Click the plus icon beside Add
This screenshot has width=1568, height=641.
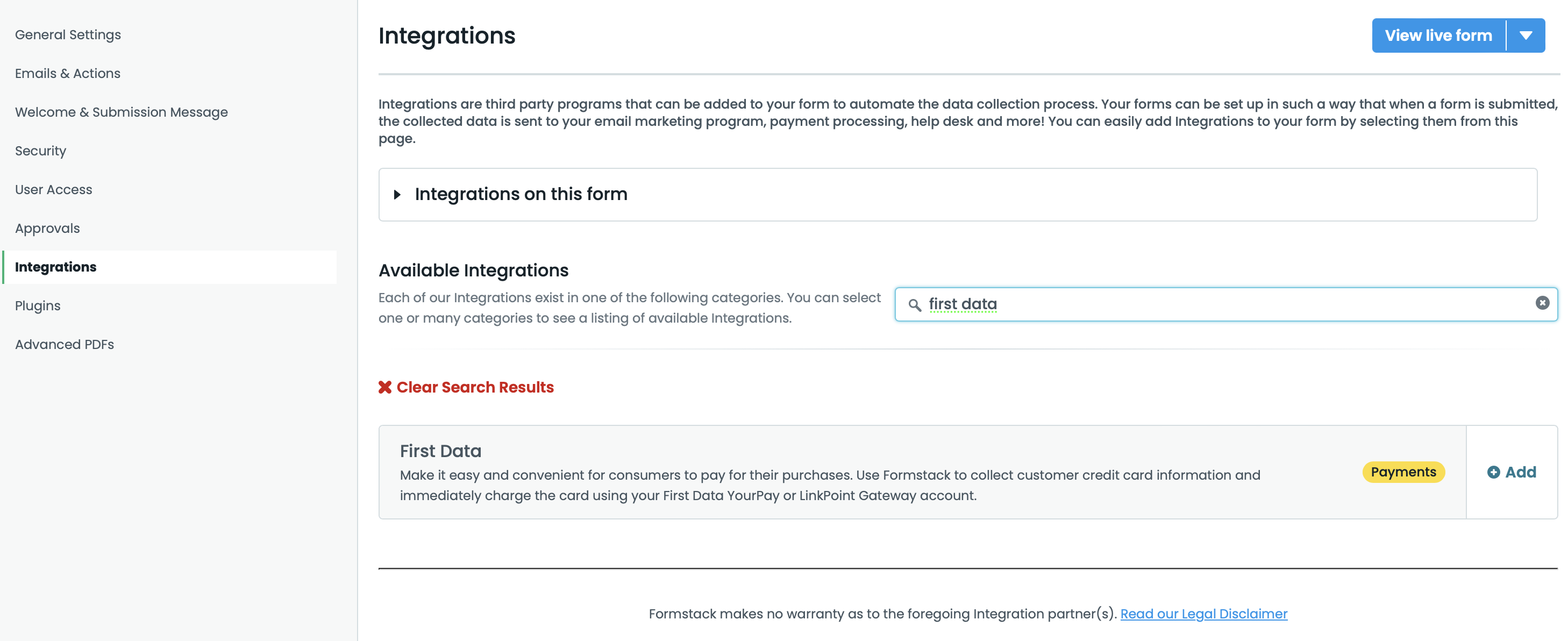coord(1493,472)
